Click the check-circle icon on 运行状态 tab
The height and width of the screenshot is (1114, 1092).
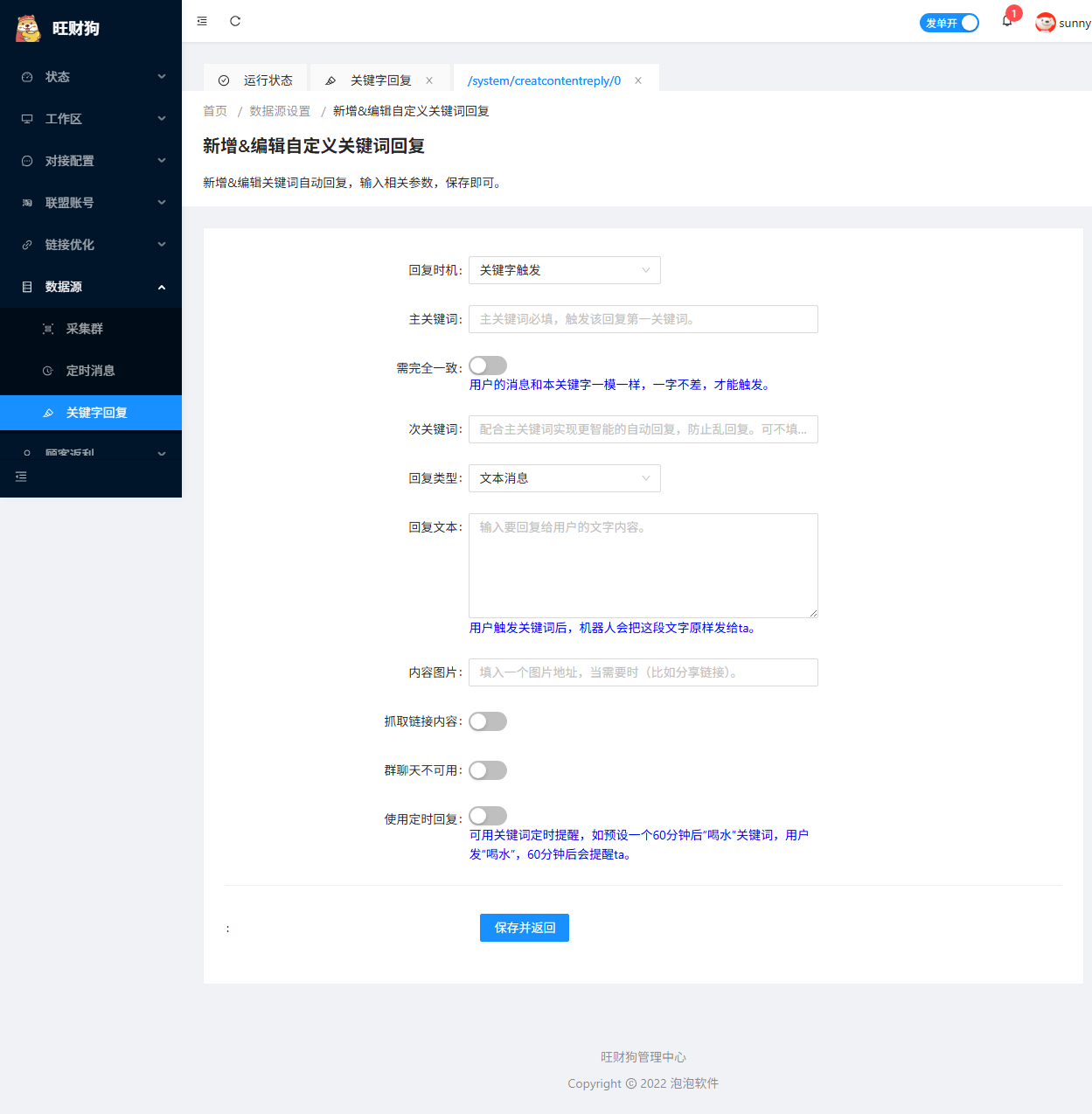(x=224, y=80)
